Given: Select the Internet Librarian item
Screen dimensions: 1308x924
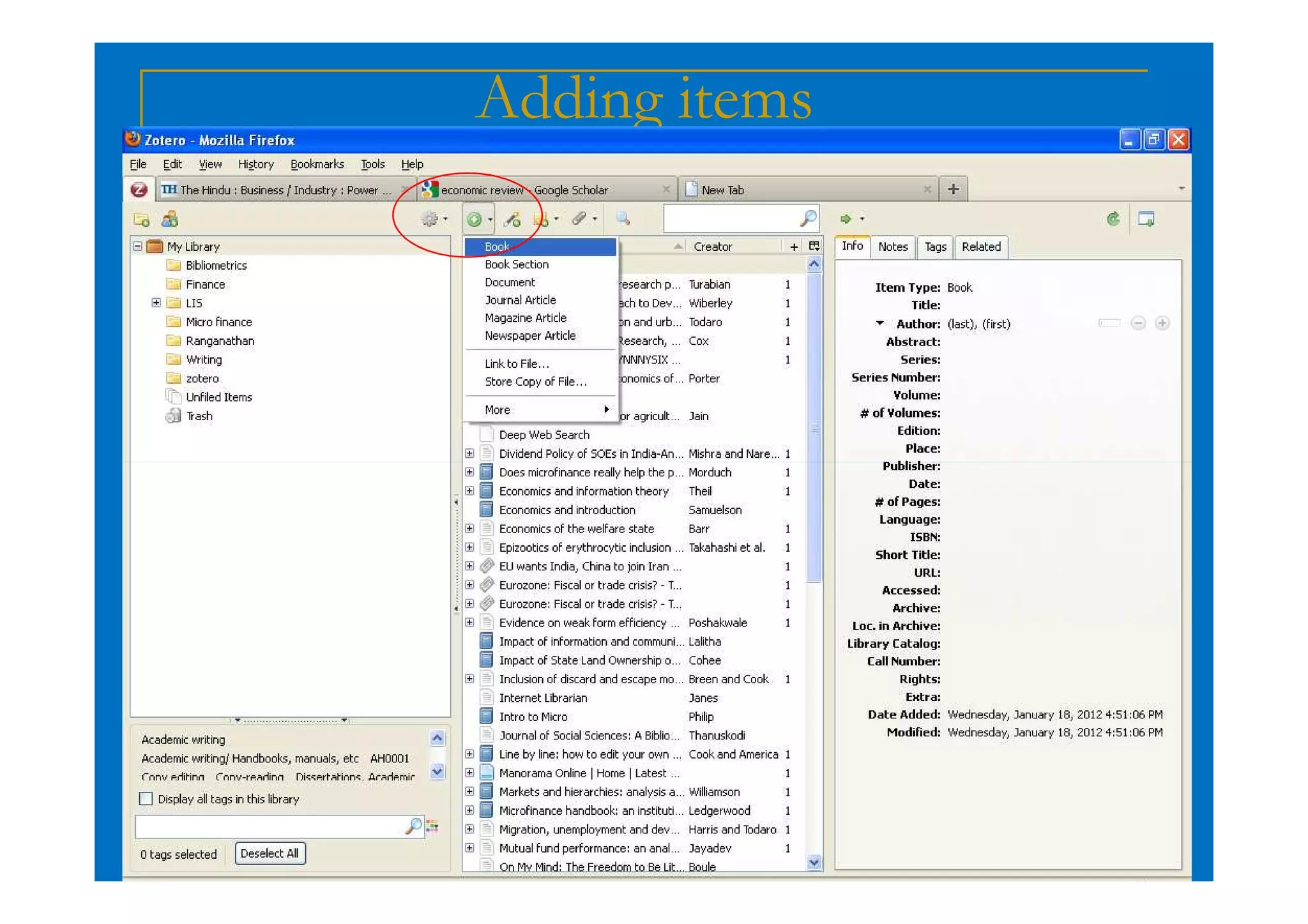Looking at the screenshot, I should coord(543,698).
